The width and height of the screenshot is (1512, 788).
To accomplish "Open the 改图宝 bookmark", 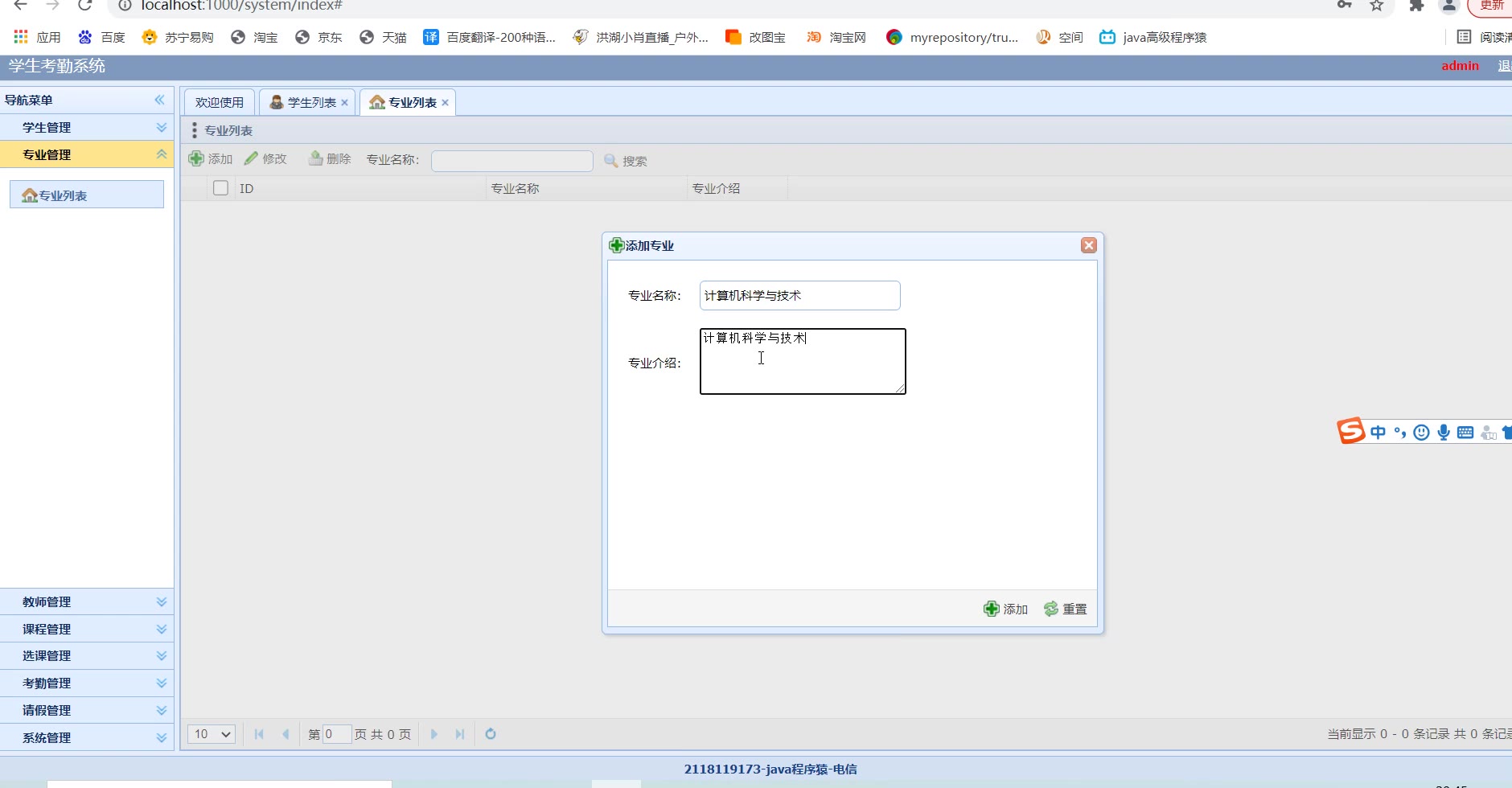I will (755, 37).
